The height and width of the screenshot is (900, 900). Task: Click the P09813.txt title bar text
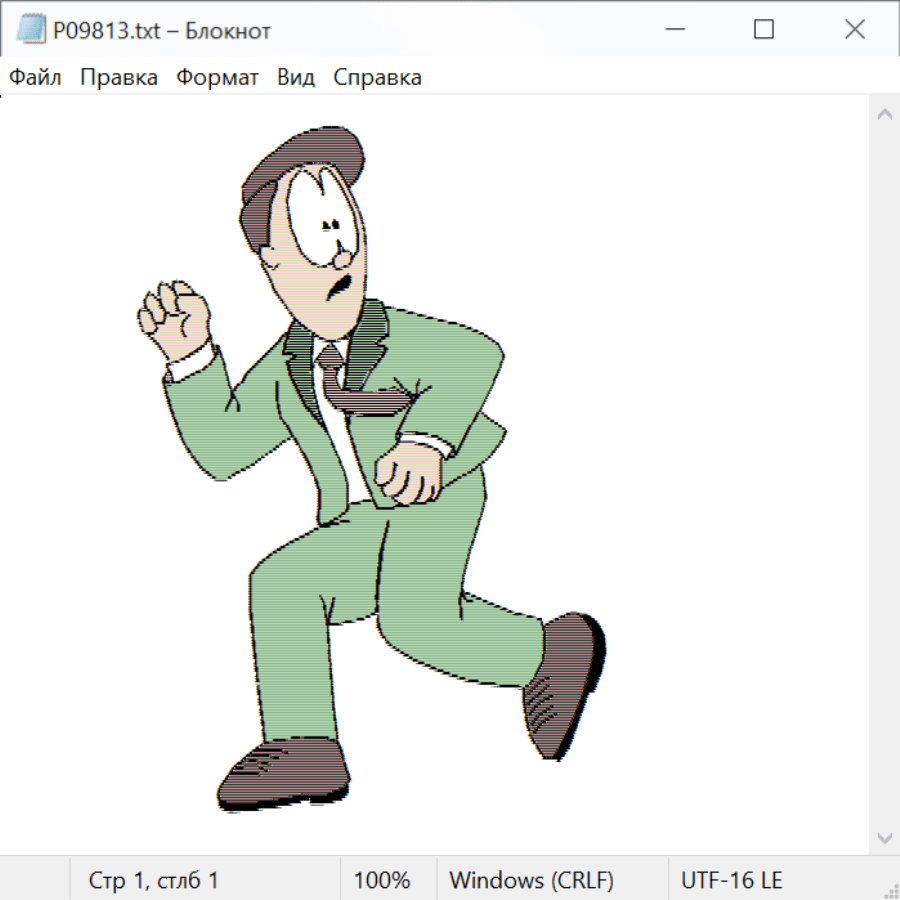(162, 31)
